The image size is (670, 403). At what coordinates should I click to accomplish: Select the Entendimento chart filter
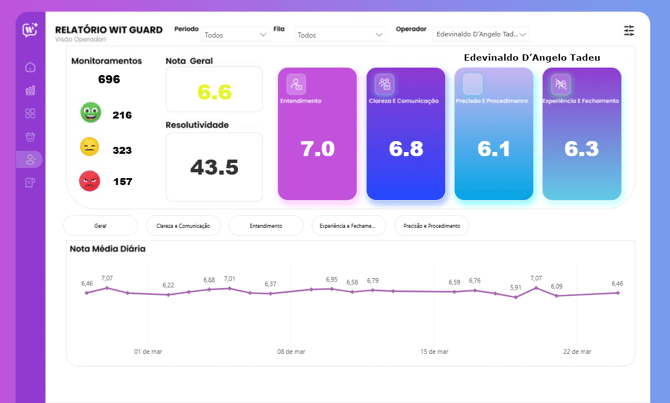[x=266, y=226]
